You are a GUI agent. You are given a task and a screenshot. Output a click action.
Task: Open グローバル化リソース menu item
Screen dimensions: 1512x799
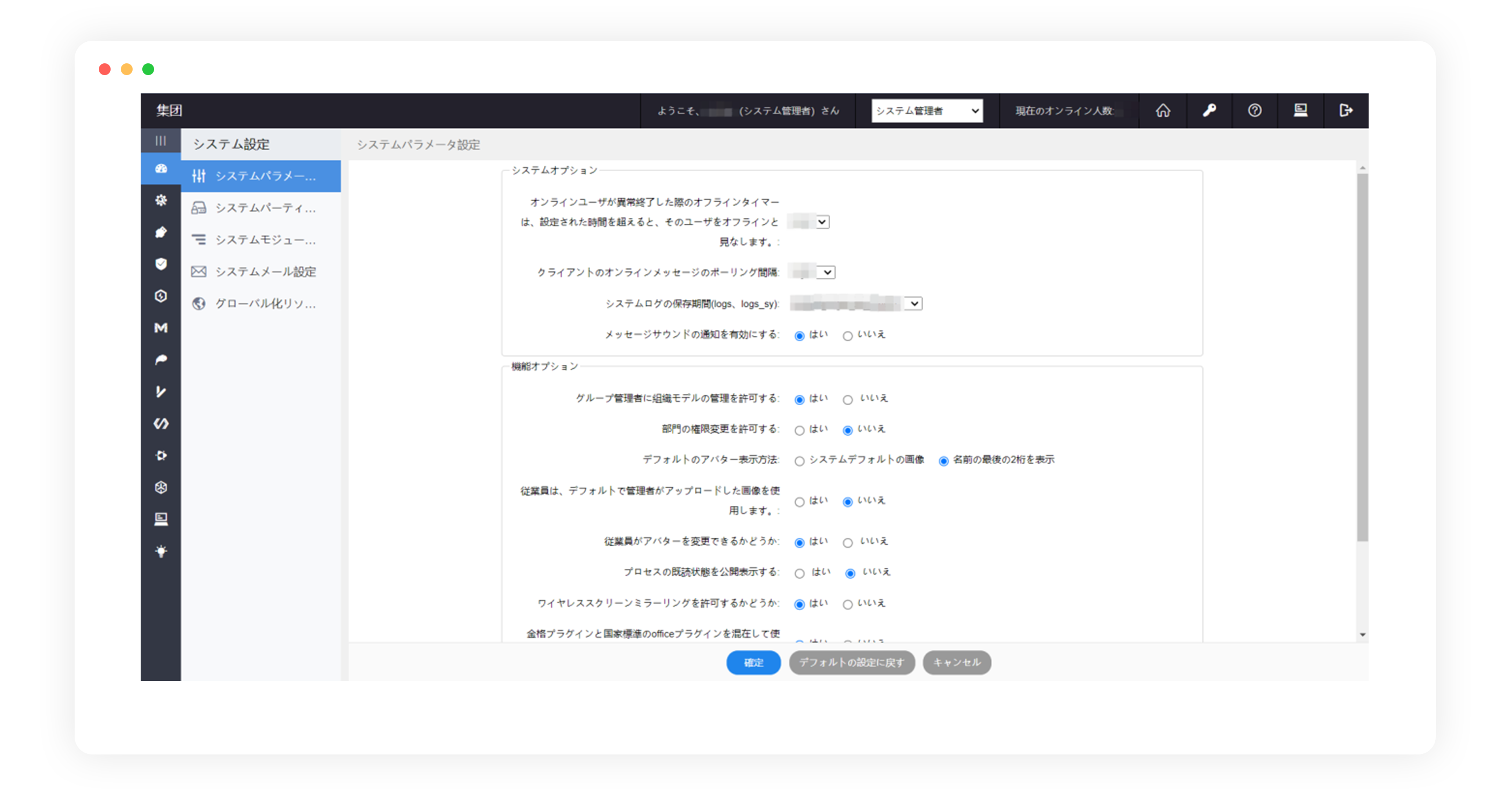[x=265, y=303]
